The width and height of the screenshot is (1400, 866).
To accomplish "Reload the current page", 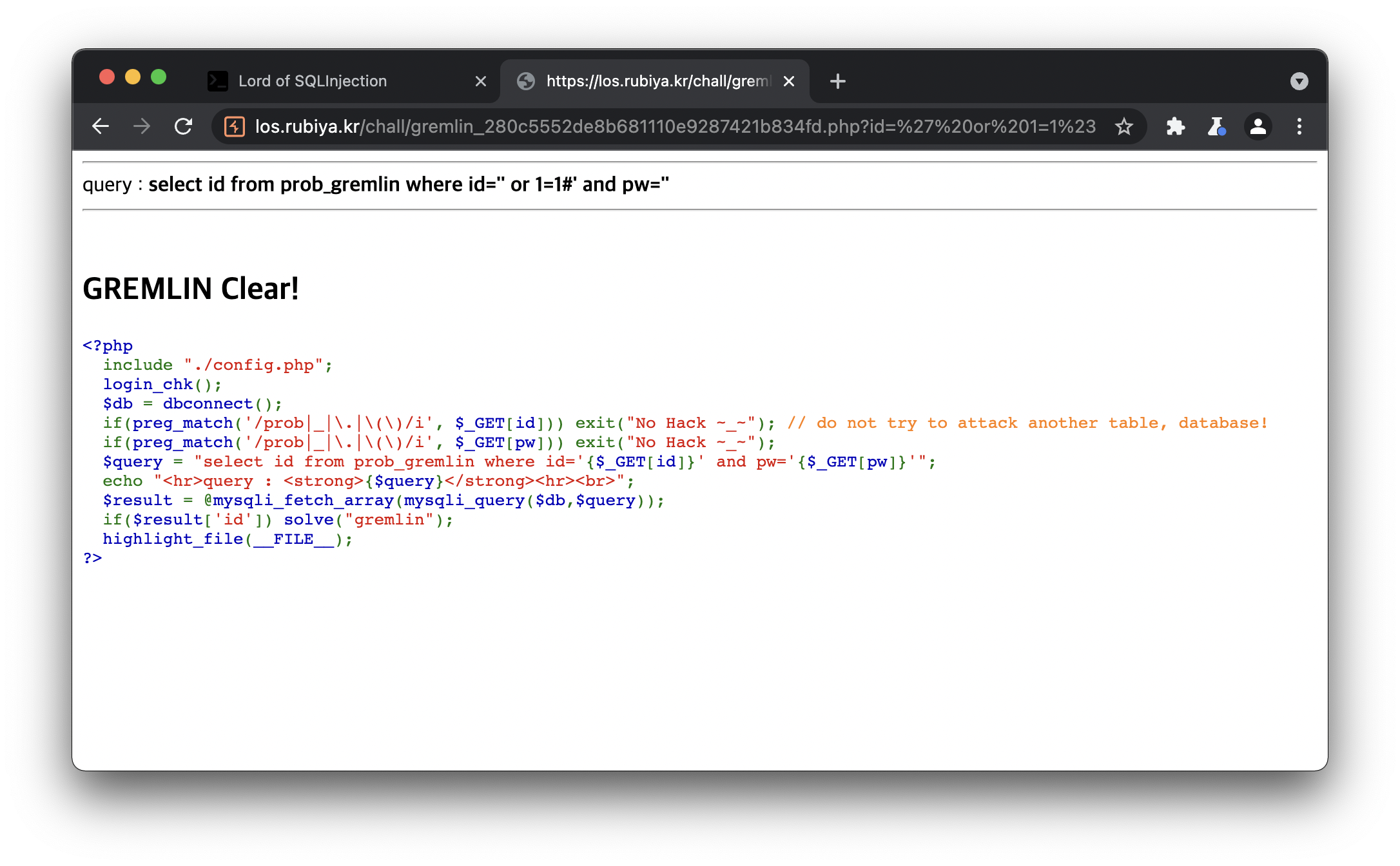I will click(184, 126).
